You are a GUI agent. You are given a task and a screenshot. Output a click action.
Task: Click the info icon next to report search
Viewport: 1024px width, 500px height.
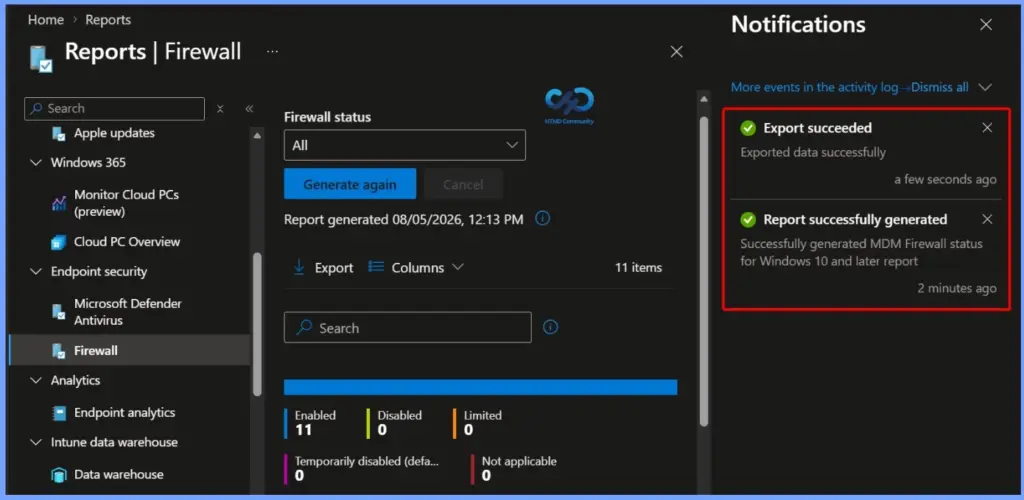click(551, 327)
